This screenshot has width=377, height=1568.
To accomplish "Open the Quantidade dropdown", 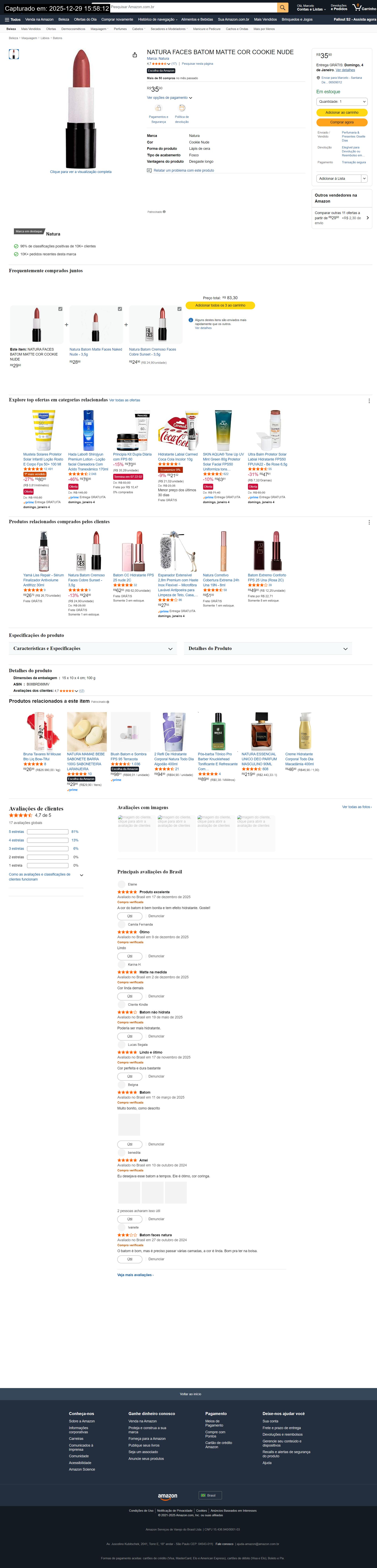I will click(342, 102).
